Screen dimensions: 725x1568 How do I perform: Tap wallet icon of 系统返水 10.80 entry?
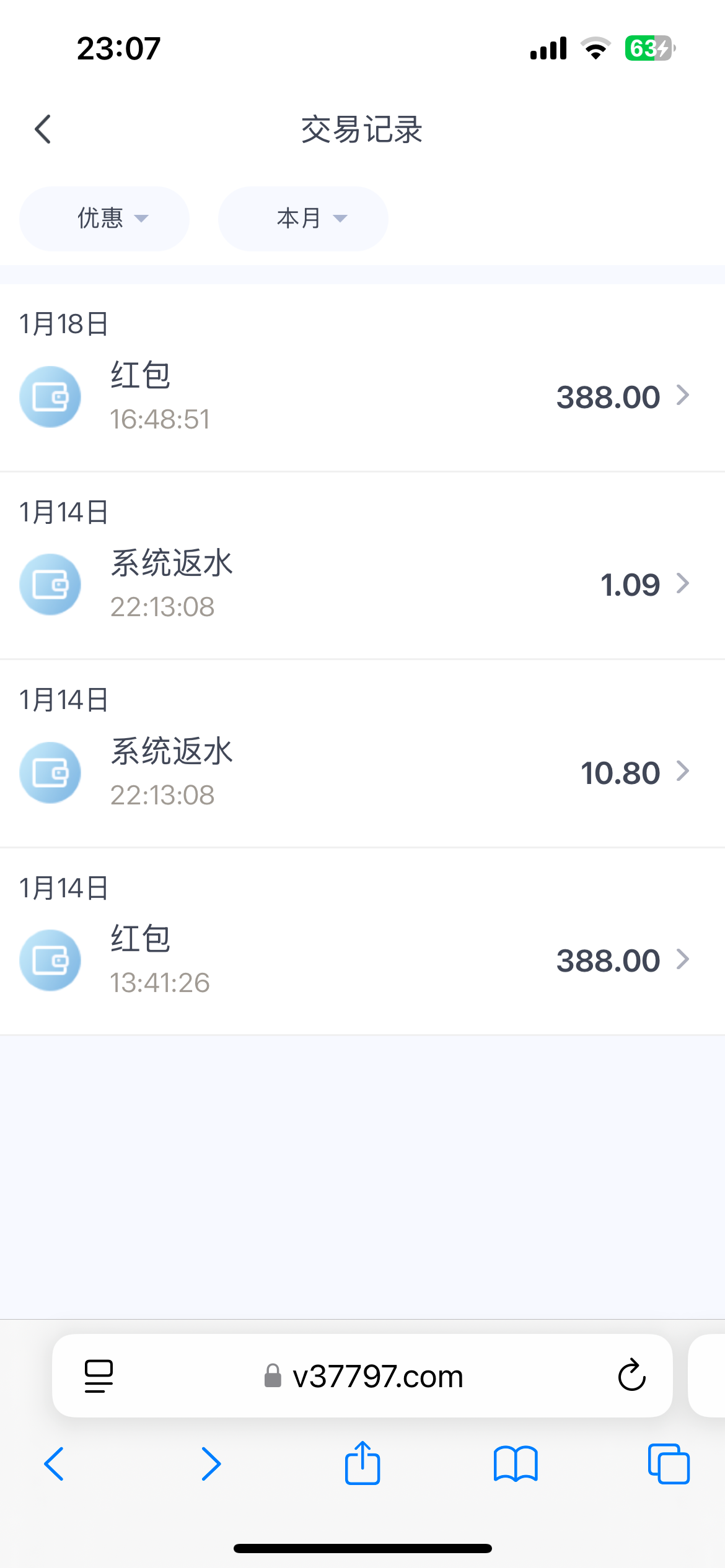tap(50, 773)
